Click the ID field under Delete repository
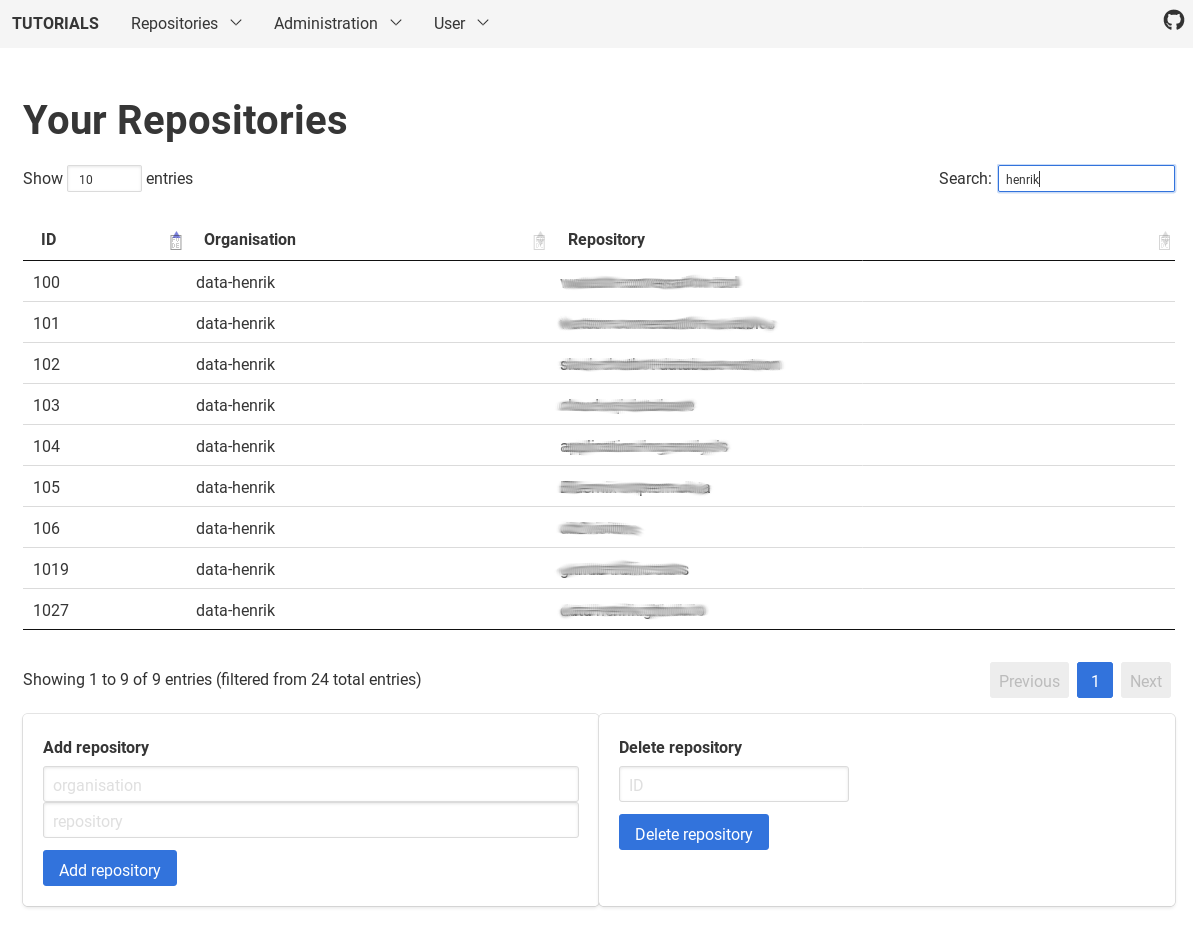This screenshot has width=1193, height=925. tap(733, 783)
